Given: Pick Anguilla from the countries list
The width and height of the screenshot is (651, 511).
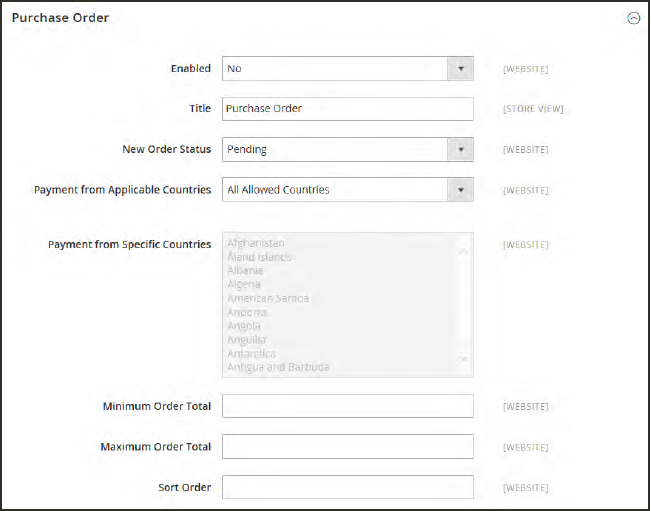Looking at the screenshot, I should (x=246, y=340).
